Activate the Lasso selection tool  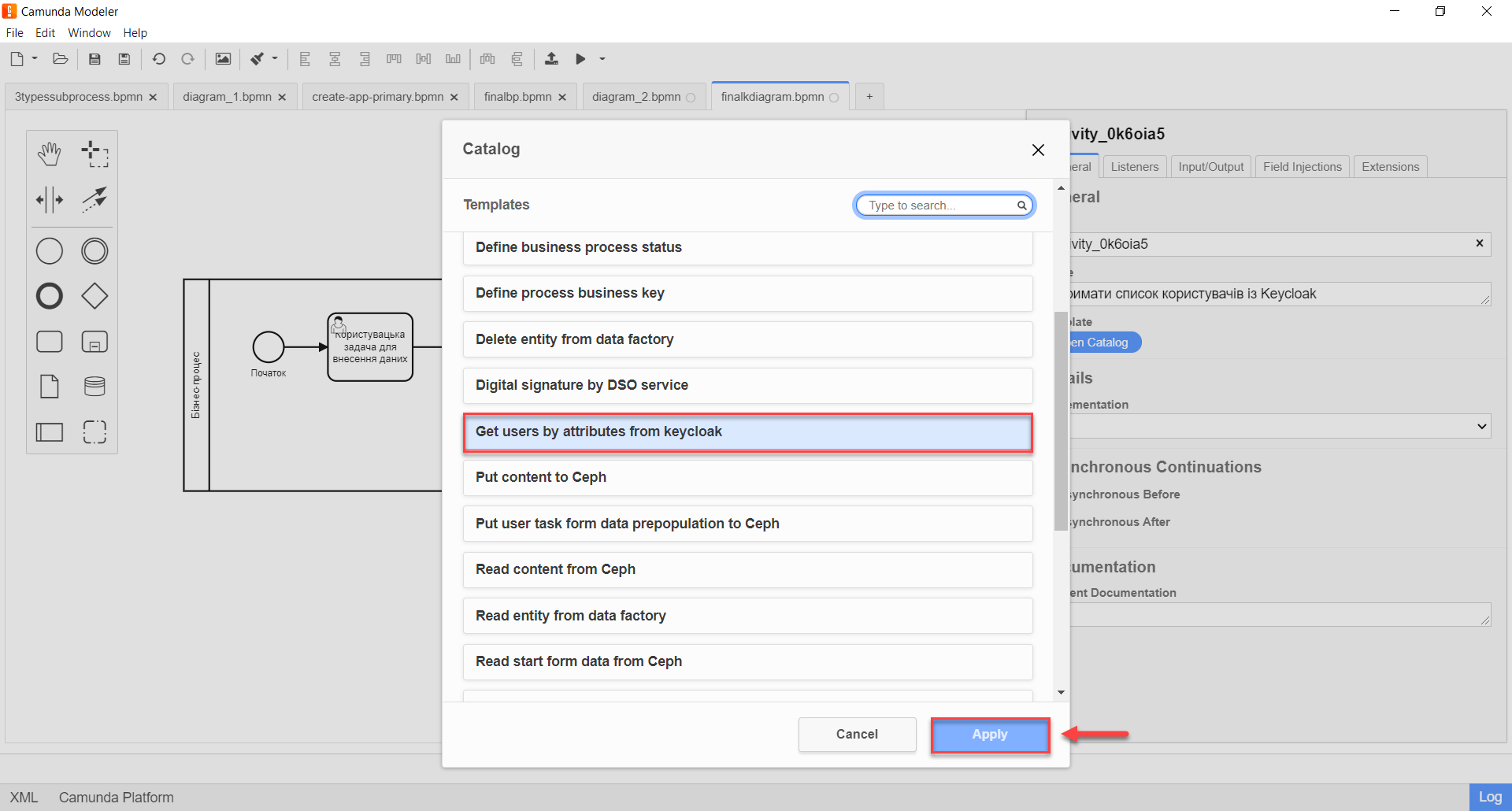[x=94, y=154]
